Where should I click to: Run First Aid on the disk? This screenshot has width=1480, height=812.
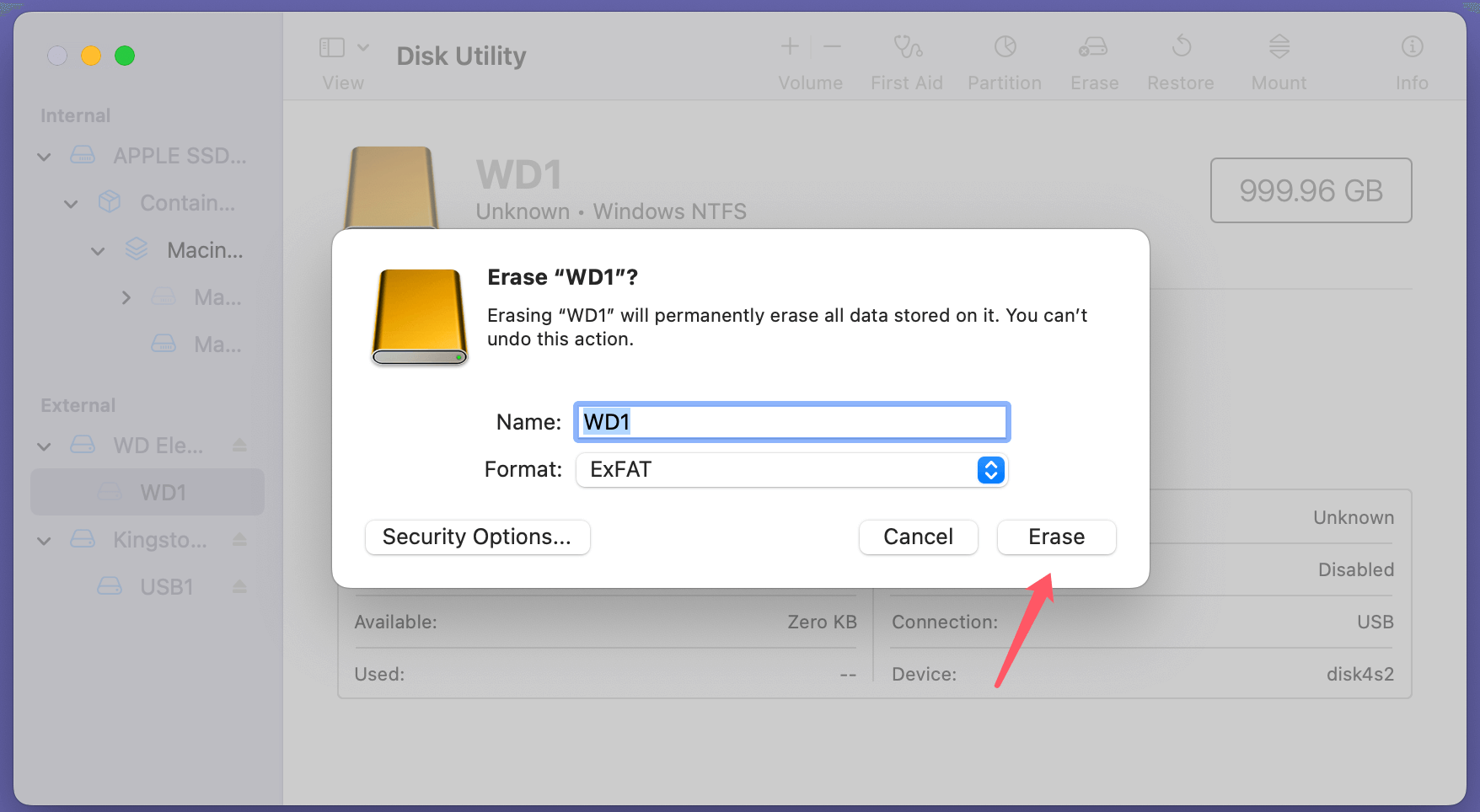tap(906, 59)
